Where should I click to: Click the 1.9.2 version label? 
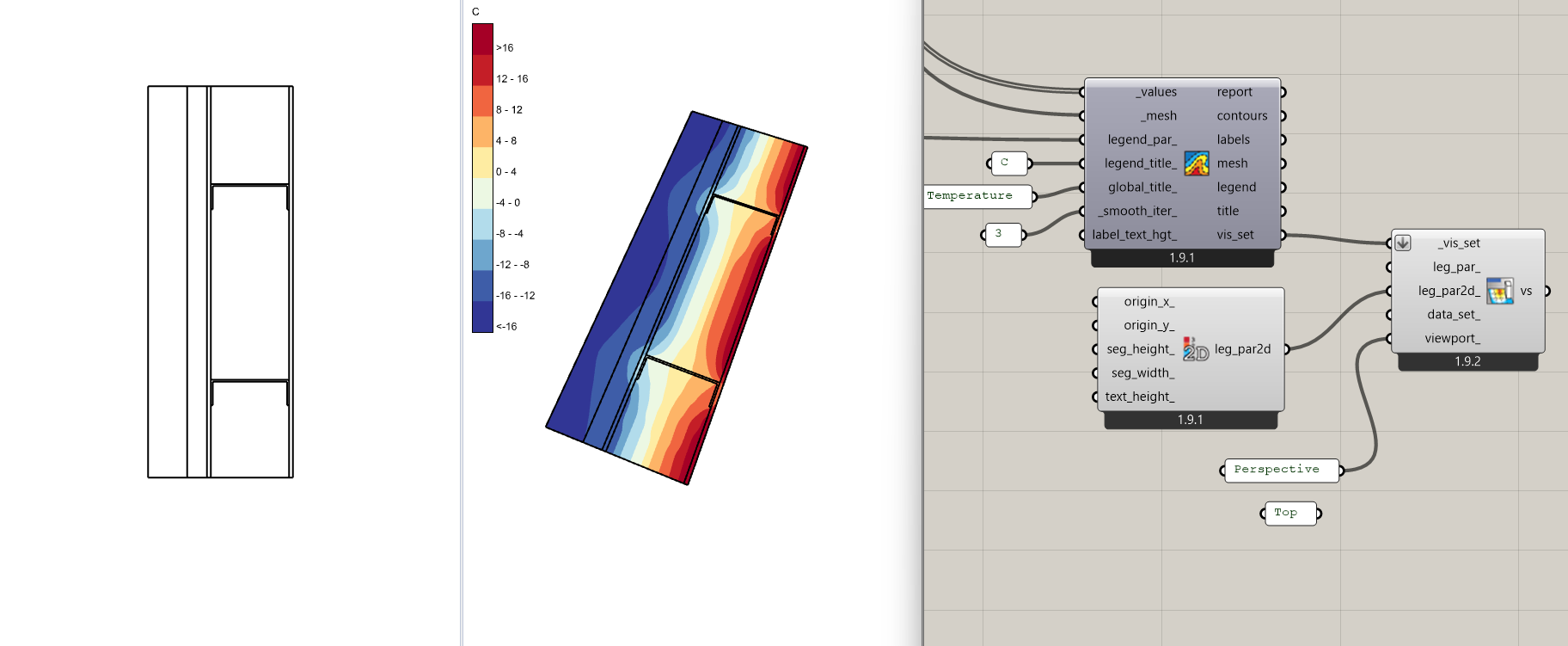click(1467, 362)
